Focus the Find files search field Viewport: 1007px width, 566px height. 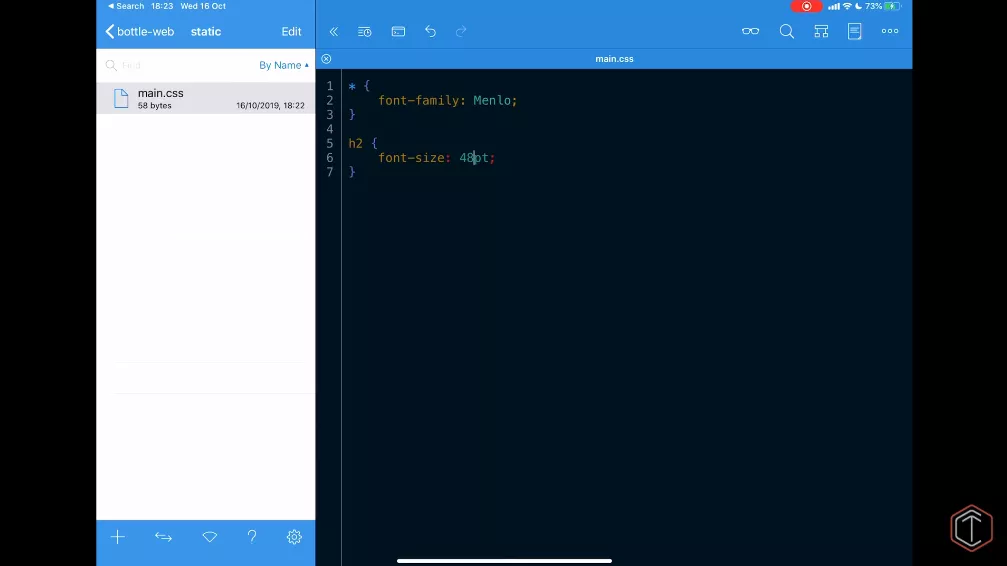click(x=180, y=65)
